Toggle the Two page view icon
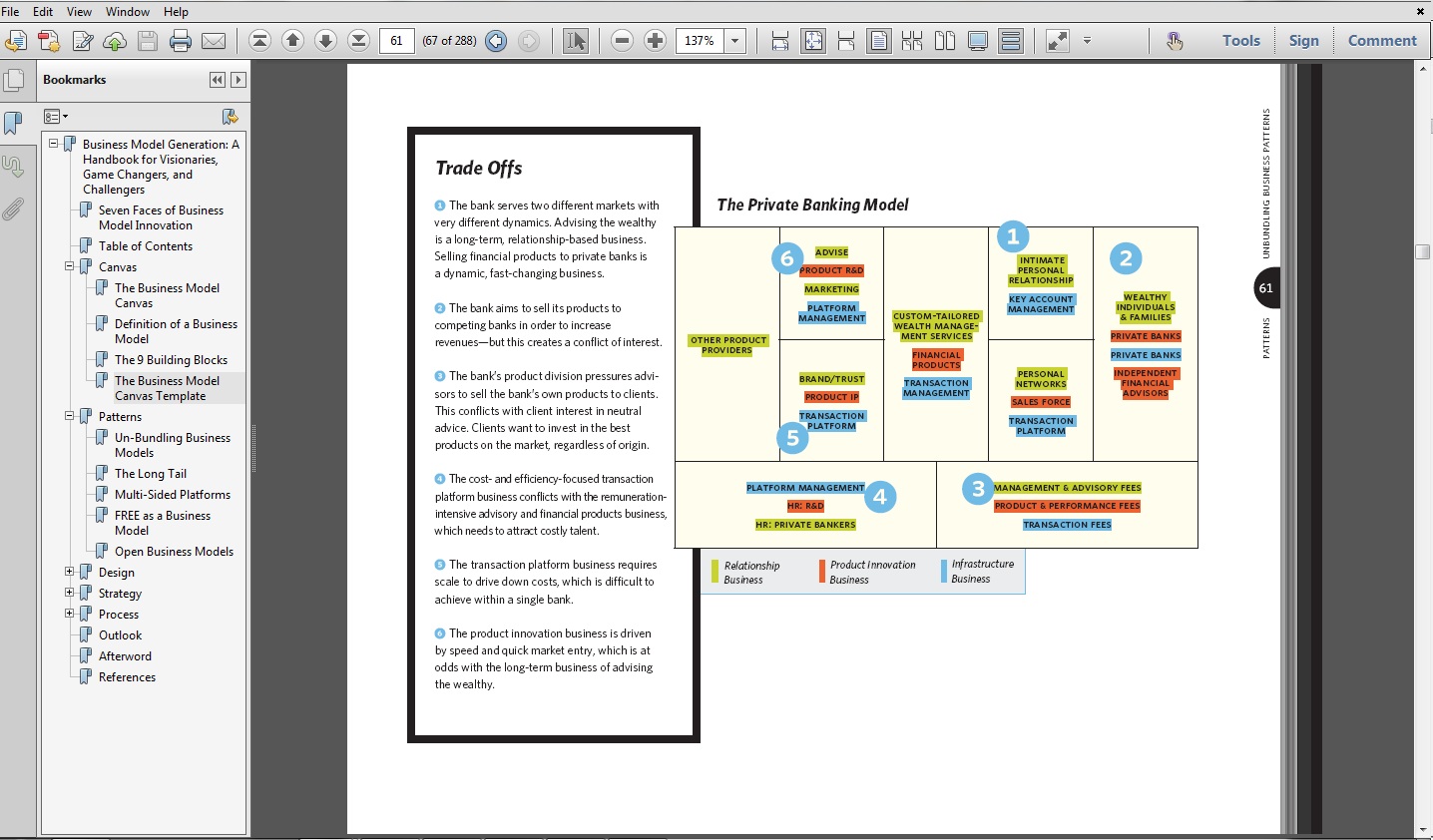1433x840 pixels. click(x=945, y=41)
